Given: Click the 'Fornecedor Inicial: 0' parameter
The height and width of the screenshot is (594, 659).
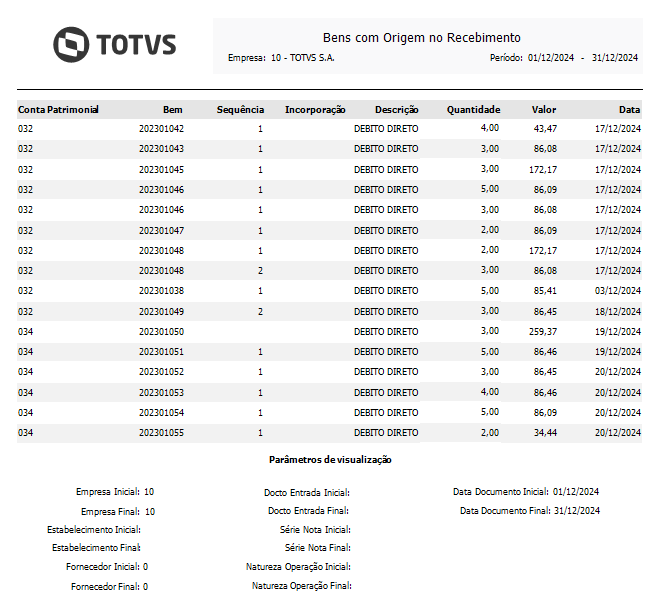Looking at the screenshot, I should point(107,567).
